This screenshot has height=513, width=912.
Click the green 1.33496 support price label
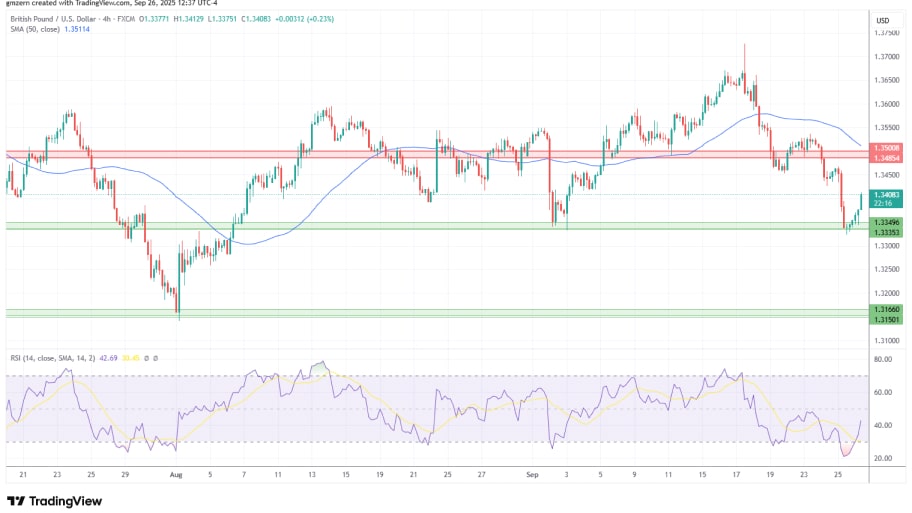click(886, 221)
